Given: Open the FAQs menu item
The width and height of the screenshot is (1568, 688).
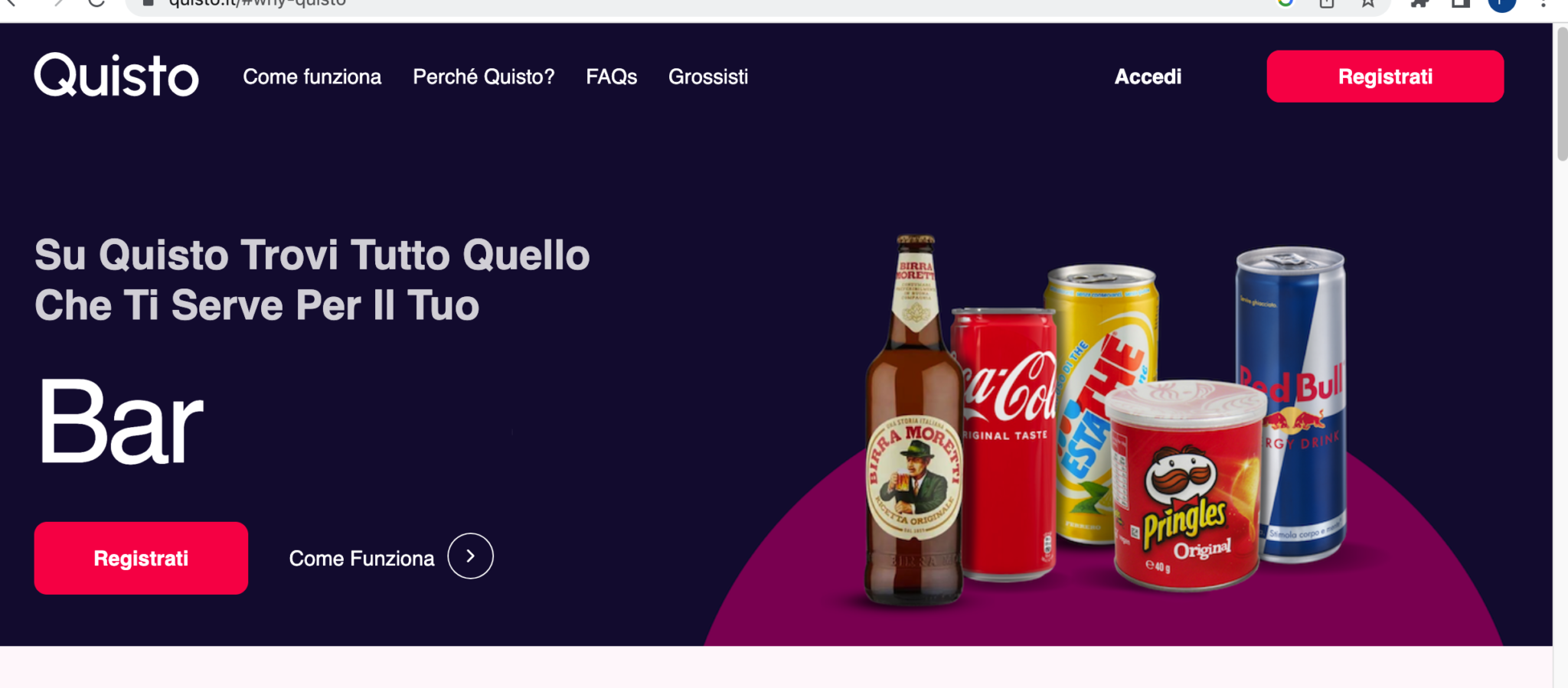Looking at the screenshot, I should pyautogui.click(x=611, y=77).
